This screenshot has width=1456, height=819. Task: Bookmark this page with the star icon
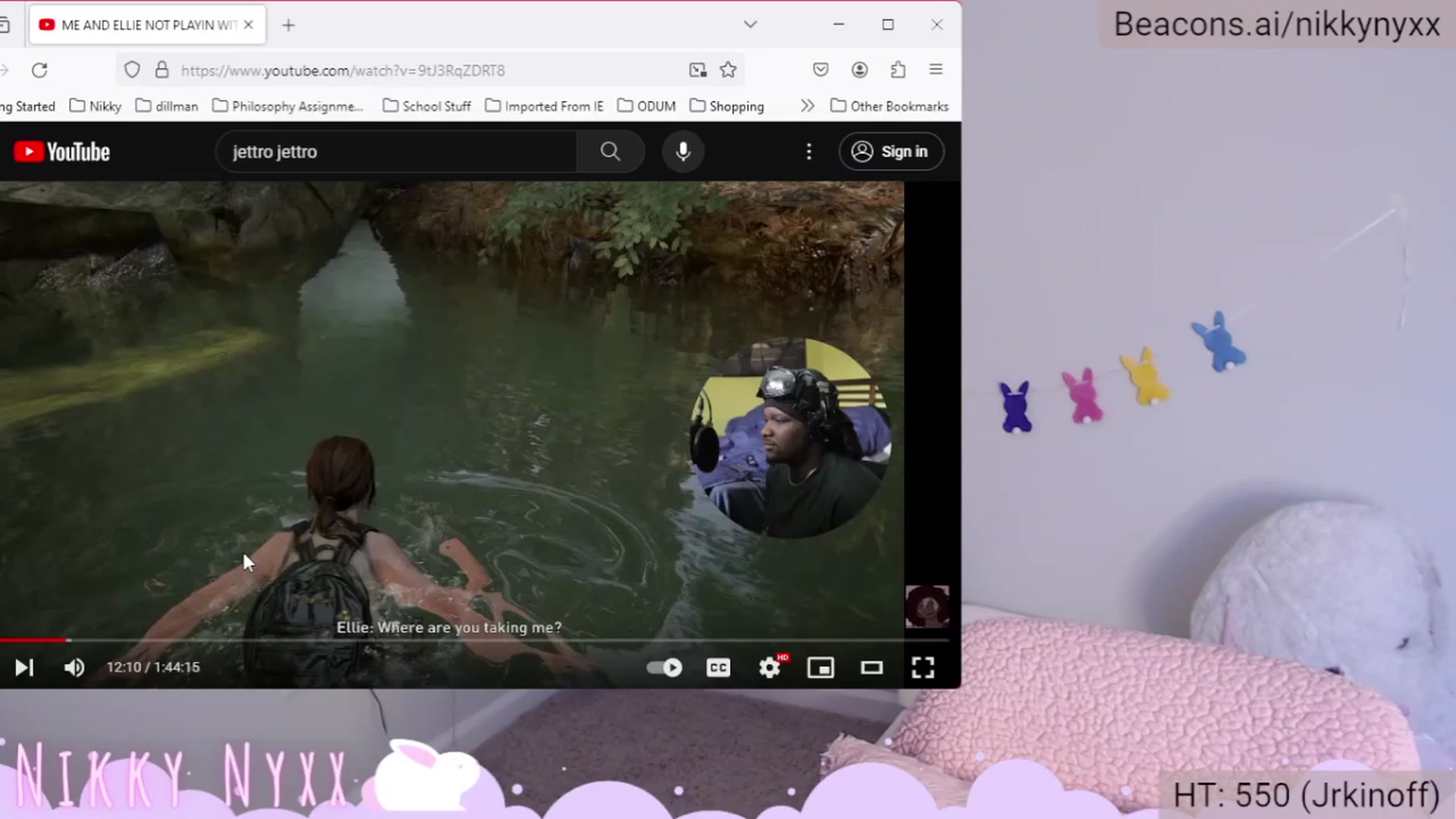click(728, 71)
